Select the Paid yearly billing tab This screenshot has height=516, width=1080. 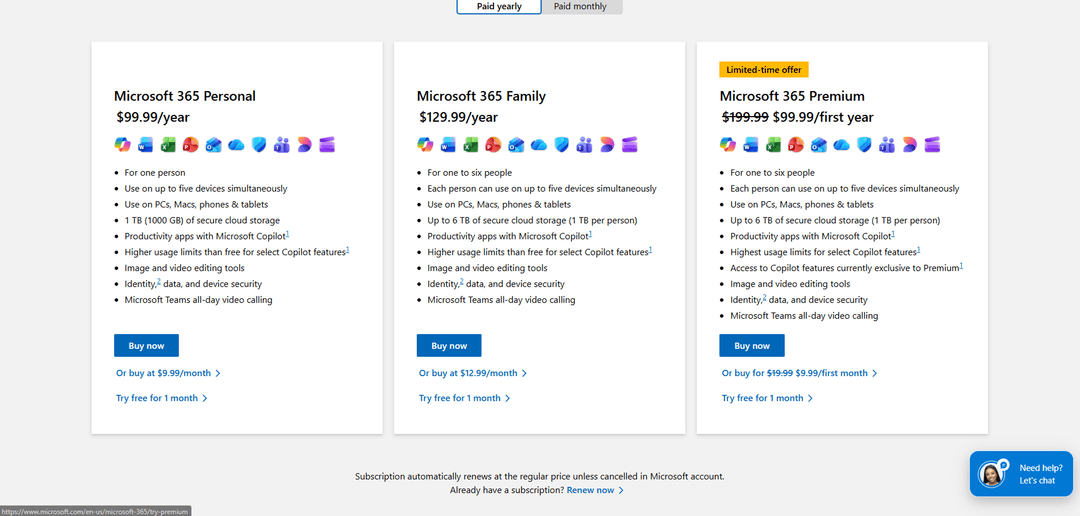point(499,6)
